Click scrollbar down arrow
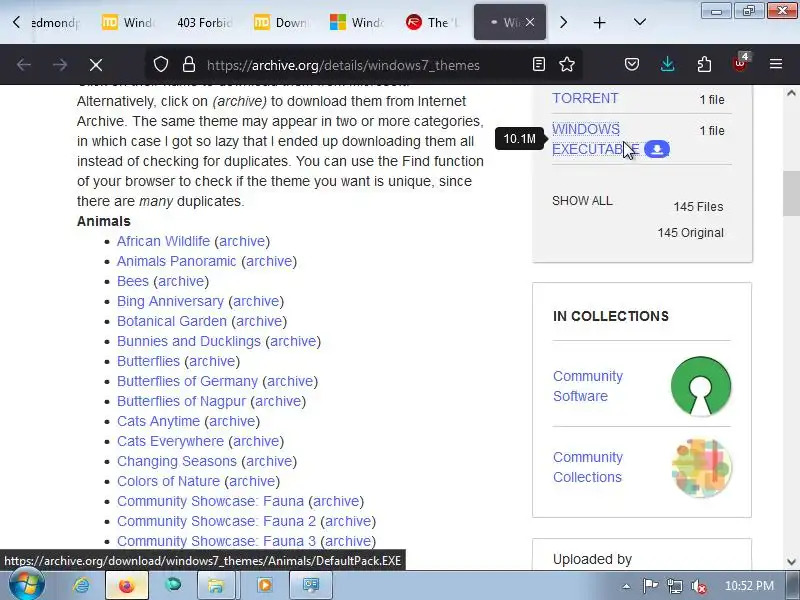Viewport: 800px width, 600px height. click(x=791, y=562)
